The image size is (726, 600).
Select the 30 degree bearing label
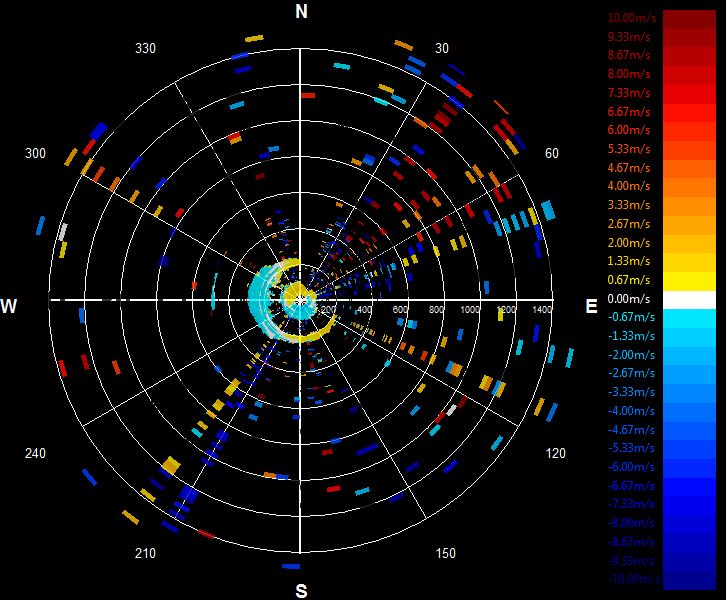click(442, 48)
